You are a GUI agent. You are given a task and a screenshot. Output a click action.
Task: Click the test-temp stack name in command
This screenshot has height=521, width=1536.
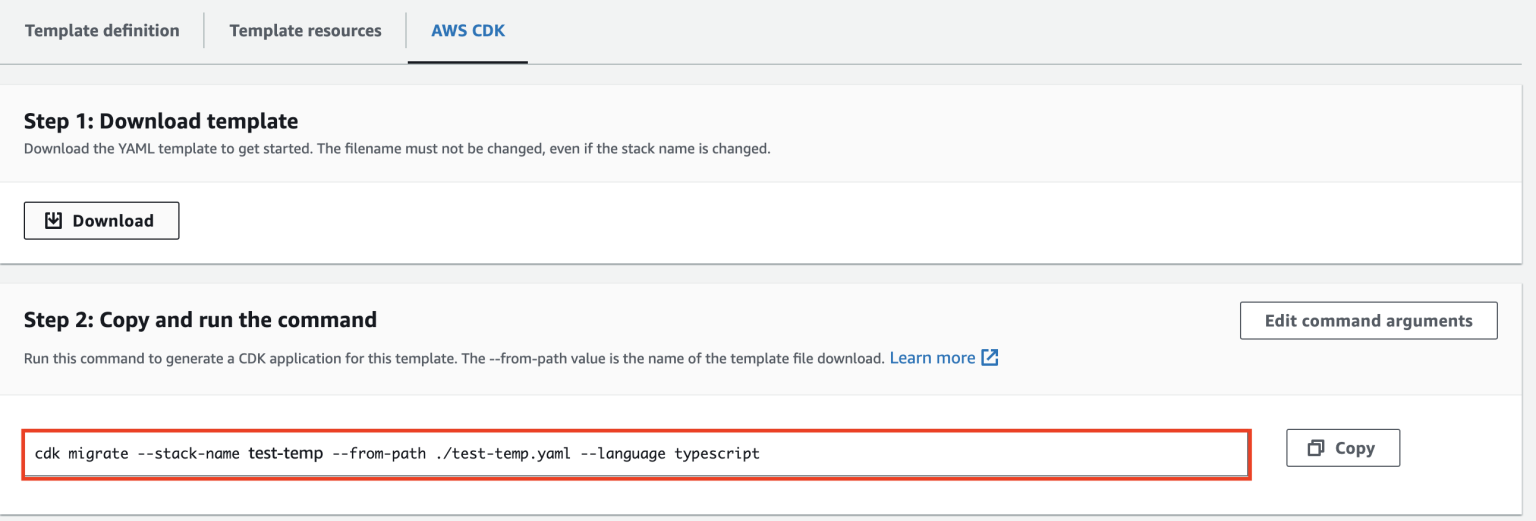[x=285, y=454]
